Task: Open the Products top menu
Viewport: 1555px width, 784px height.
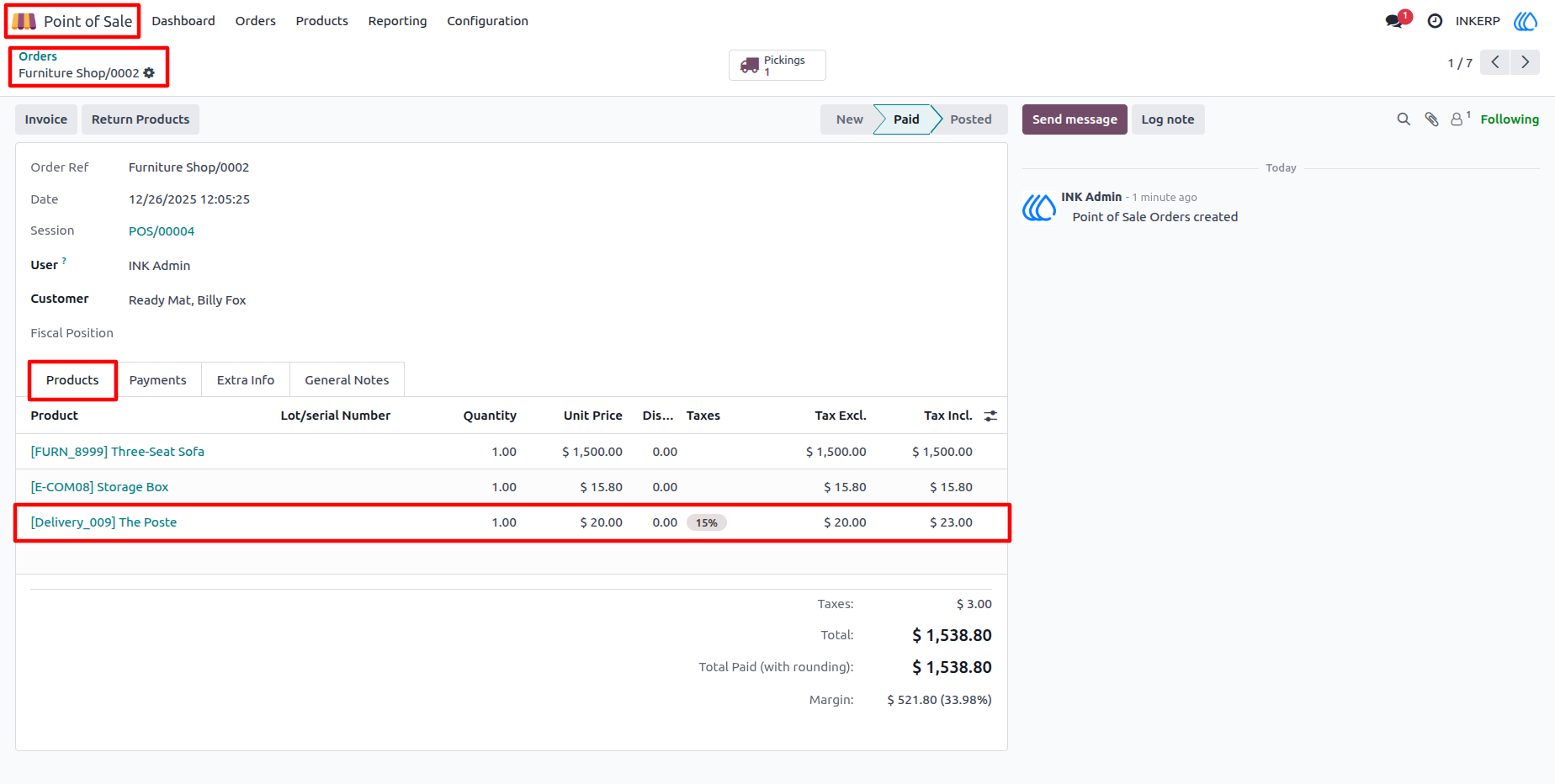Action: click(322, 21)
